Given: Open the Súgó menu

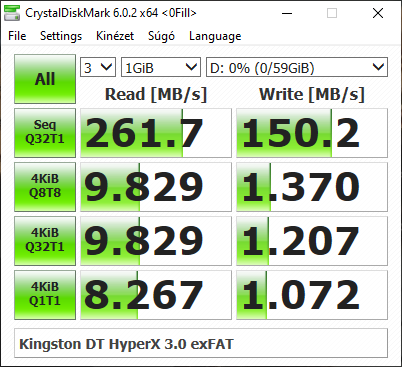Looking at the screenshot, I should (x=161, y=36).
